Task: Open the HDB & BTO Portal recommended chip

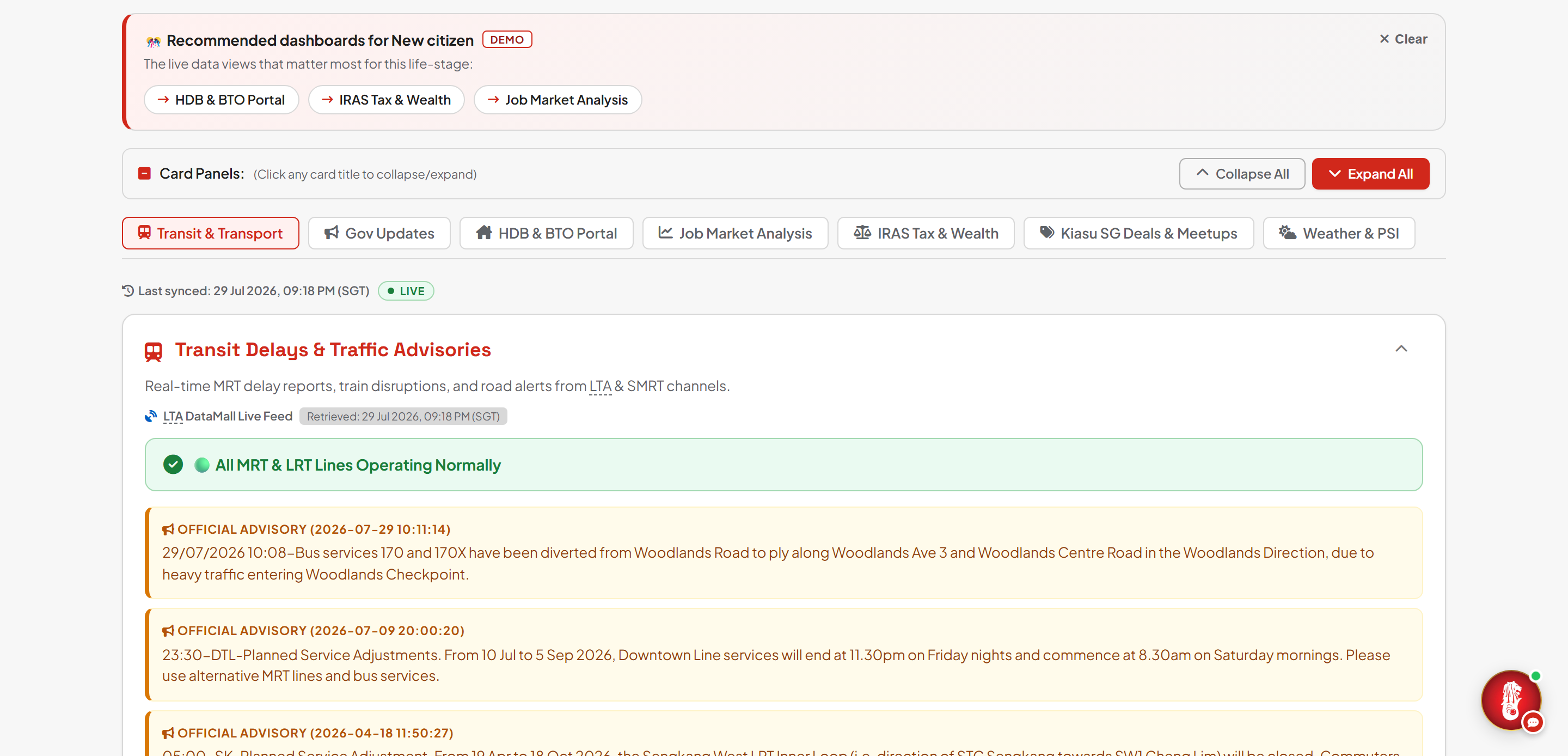Action: click(x=221, y=99)
